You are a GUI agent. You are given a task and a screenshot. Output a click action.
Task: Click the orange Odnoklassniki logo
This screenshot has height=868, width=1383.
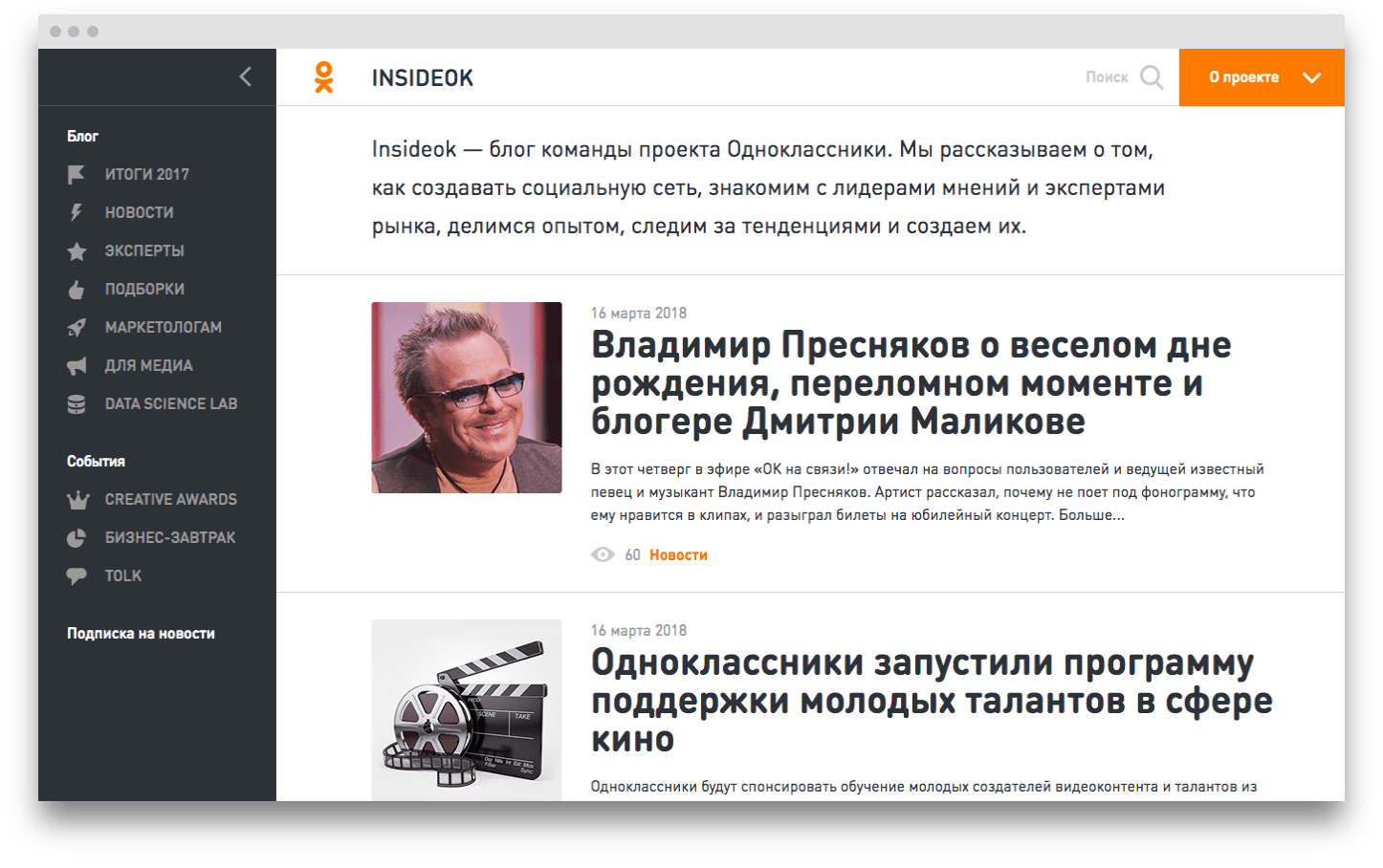click(324, 77)
